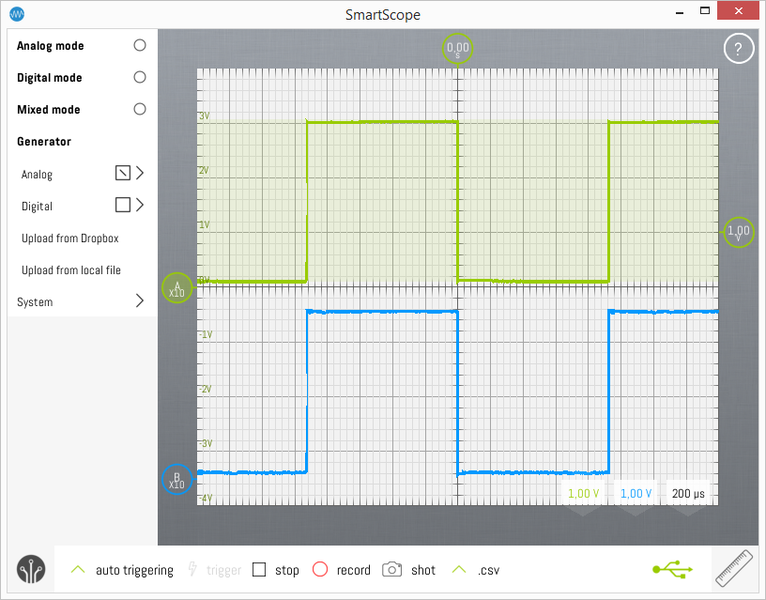Viewport: 766px width, 600px height.
Task: Tick the stop checkbox
Action: (259, 570)
